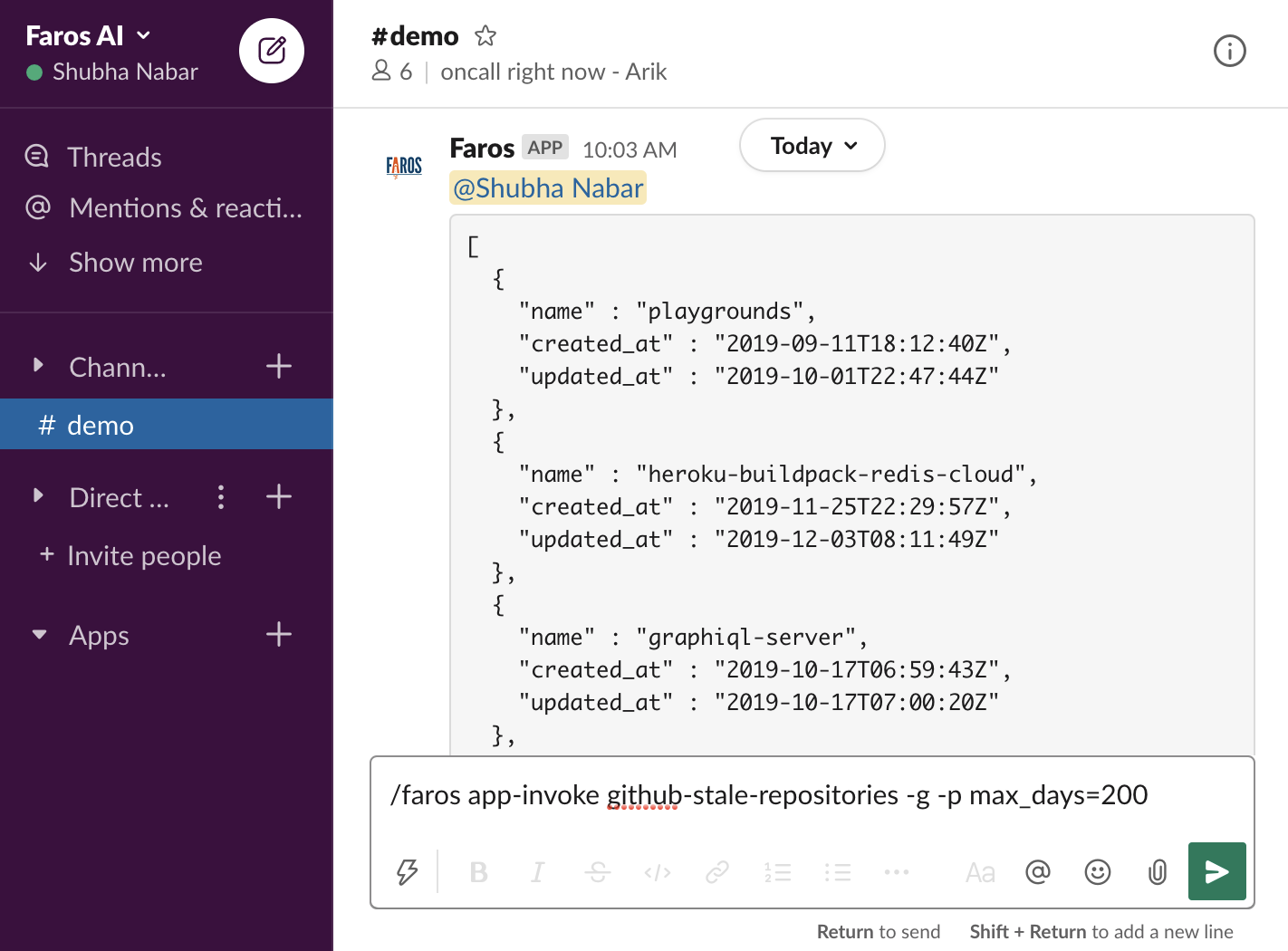
Task: View the 6 channel members
Action: coord(392,72)
